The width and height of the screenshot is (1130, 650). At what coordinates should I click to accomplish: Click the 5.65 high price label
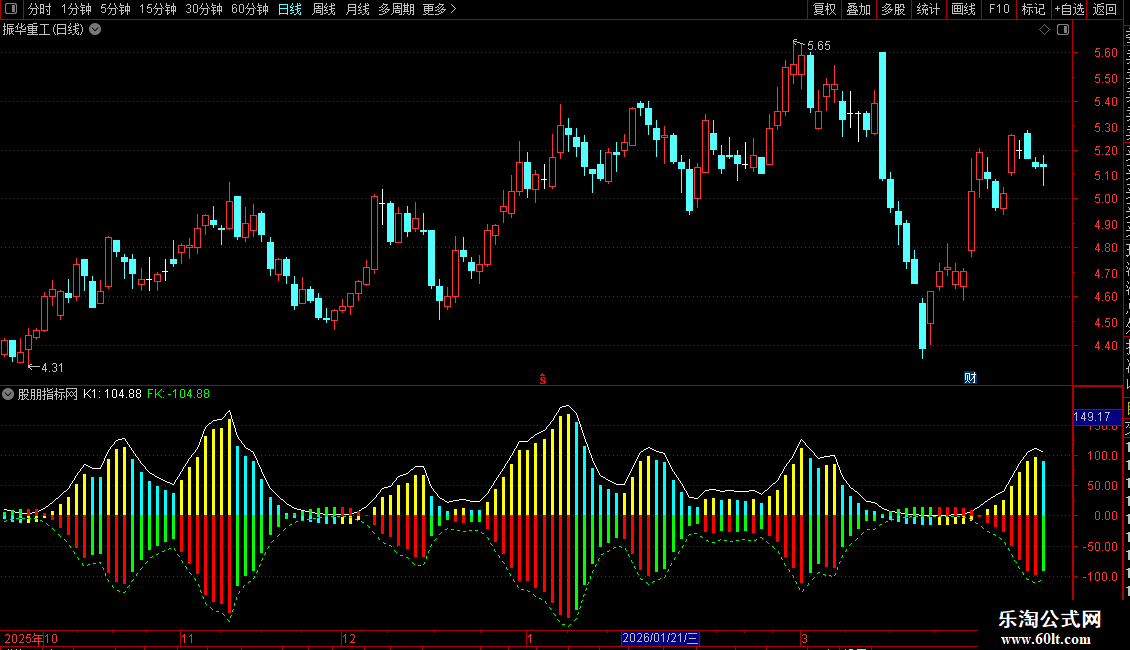coord(819,45)
